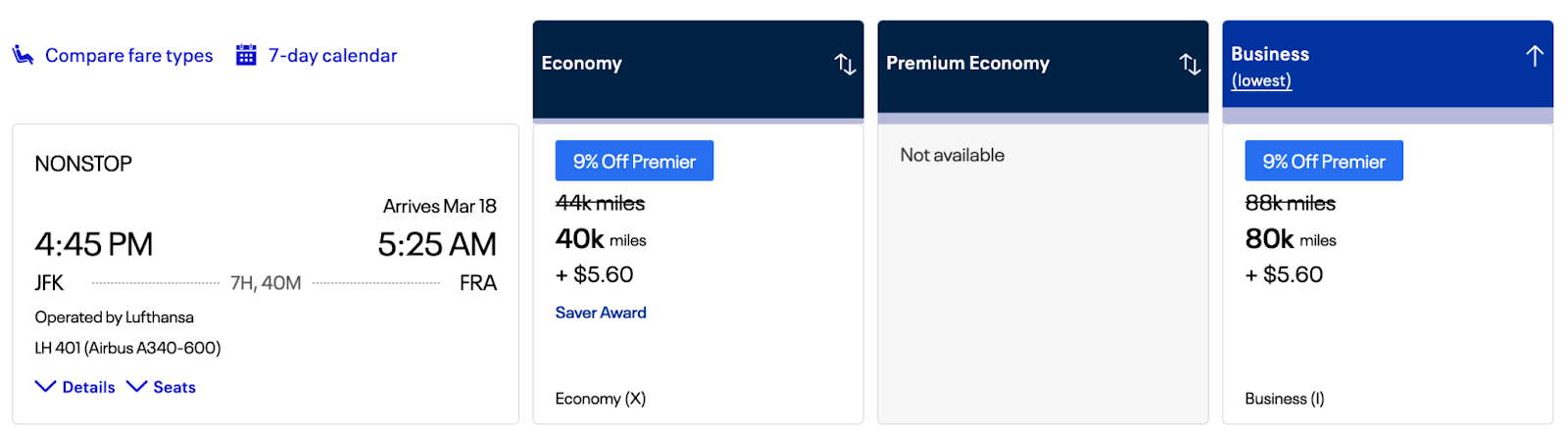This screenshot has width=1568, height=436.
Task: Open the Compare fare types link
Action: click(128, 56)
